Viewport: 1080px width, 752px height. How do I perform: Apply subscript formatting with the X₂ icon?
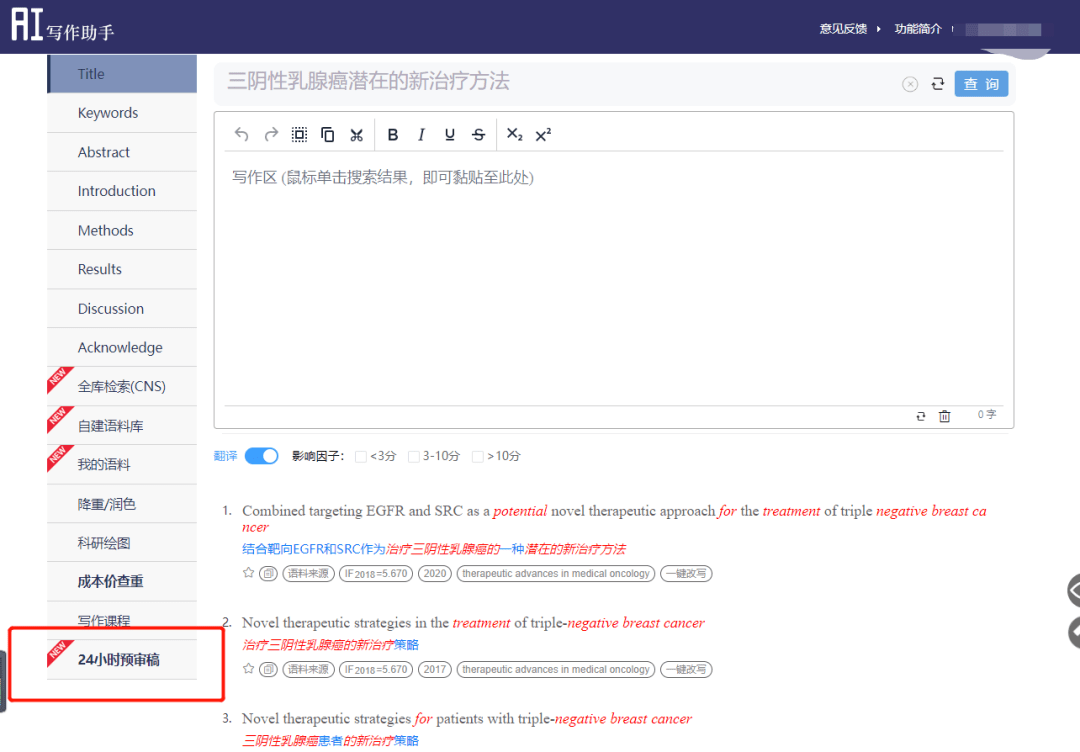513,134
